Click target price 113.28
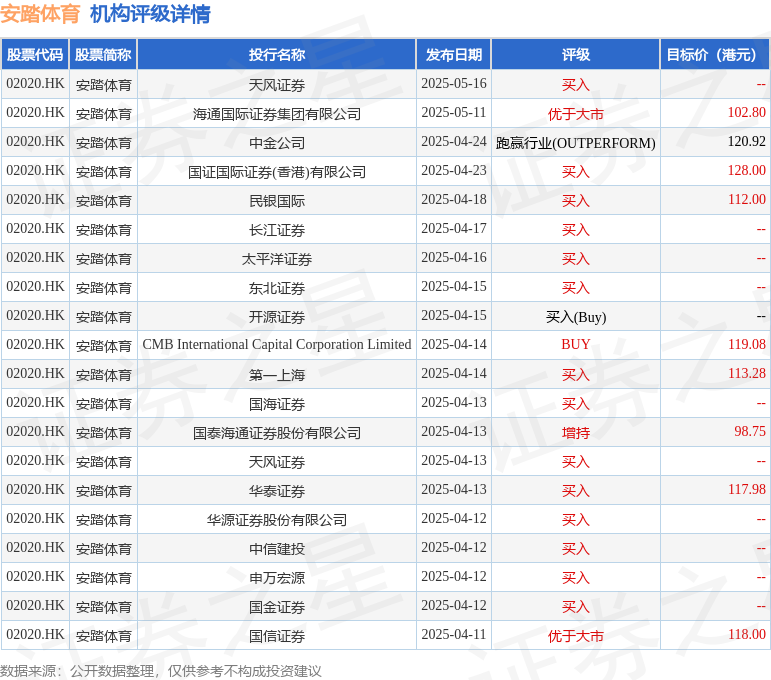The width and height of the screenshot is (771, 680). [x=746, y=373]
